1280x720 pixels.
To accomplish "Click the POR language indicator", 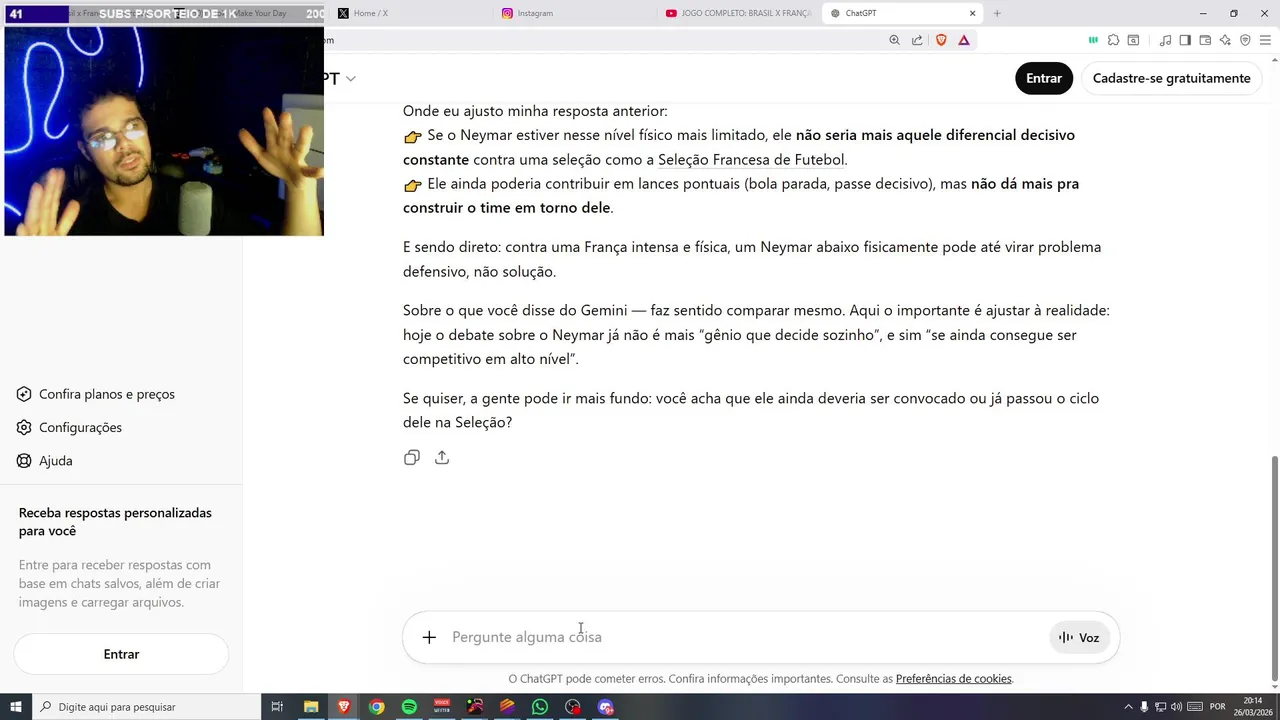I will pos(1217,707).
